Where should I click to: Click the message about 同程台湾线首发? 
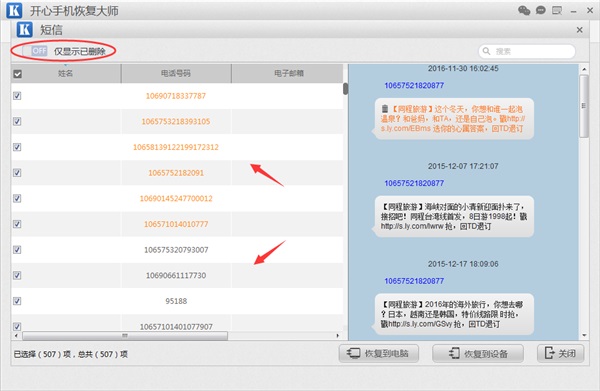tap(452, 217)
